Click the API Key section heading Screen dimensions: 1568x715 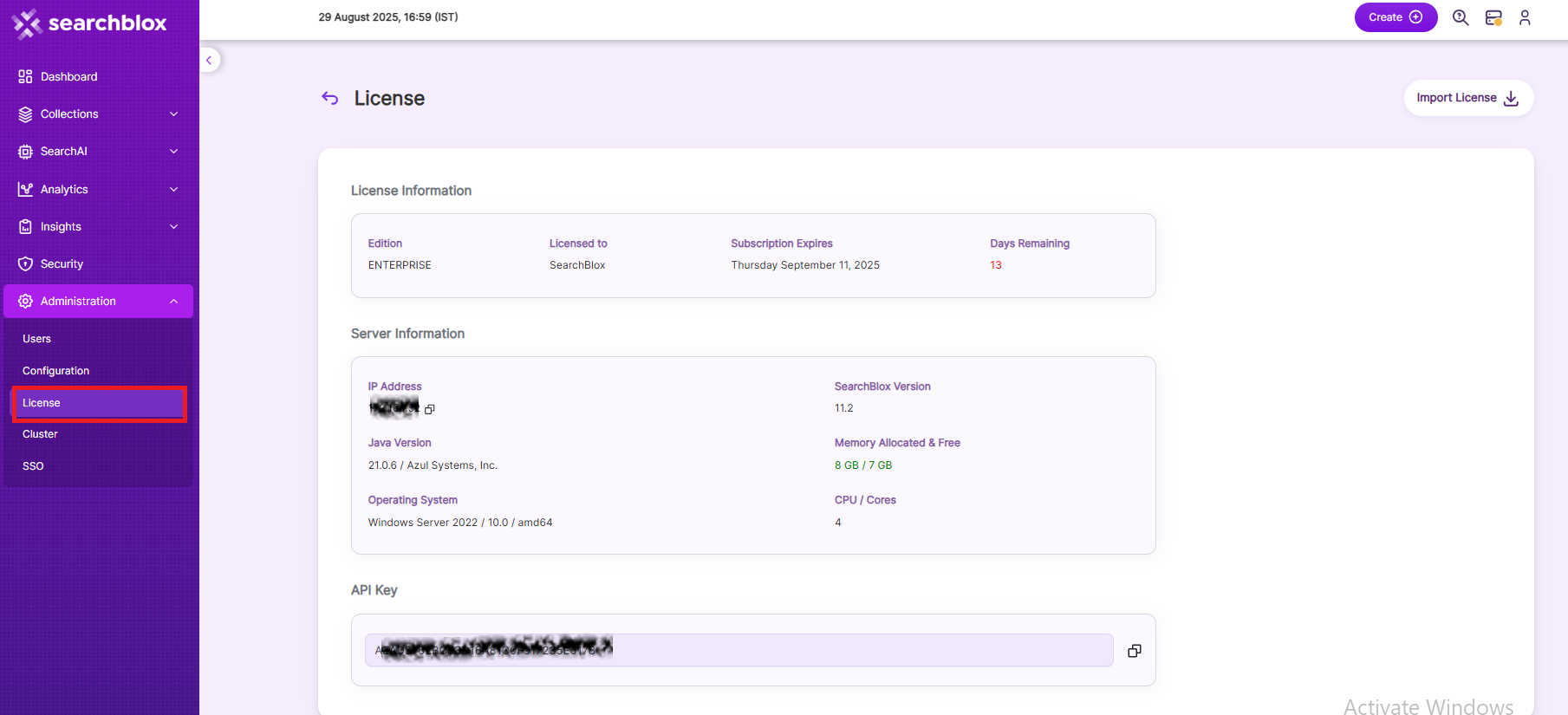coord(374,590)
